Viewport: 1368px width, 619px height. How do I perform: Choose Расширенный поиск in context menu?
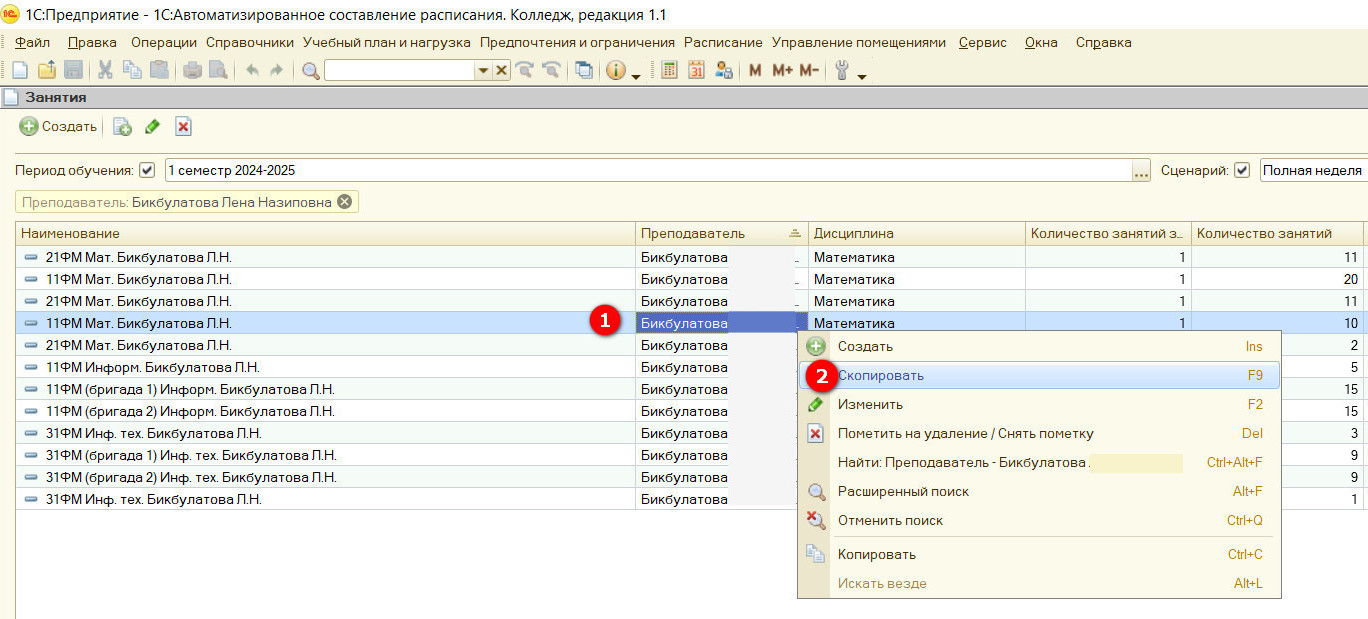tap(1039, 492)
